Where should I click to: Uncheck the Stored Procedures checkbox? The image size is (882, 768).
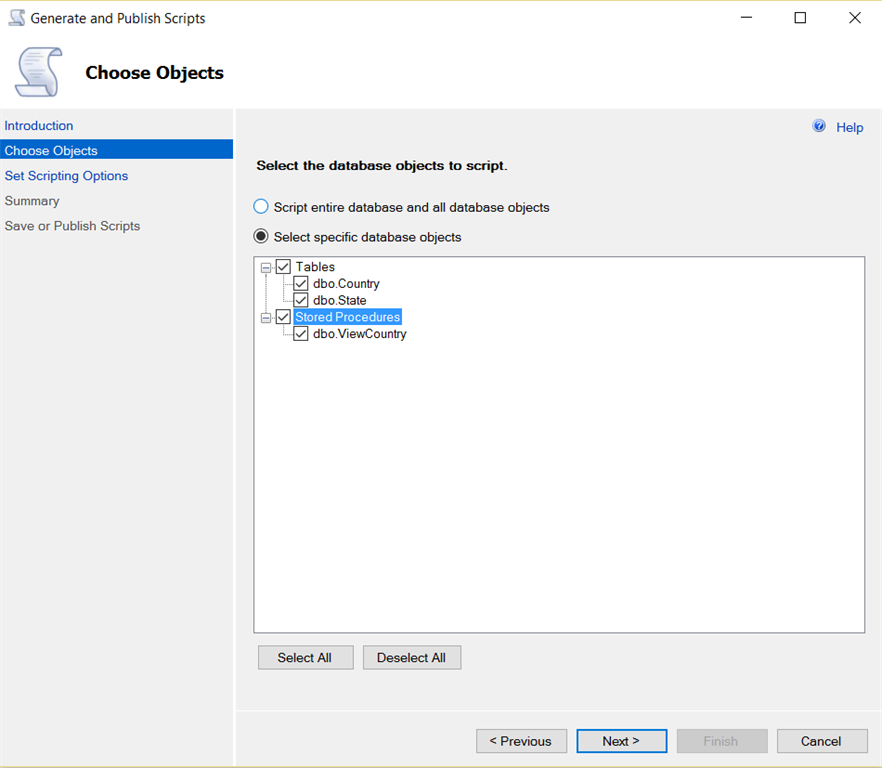coord(283,317)
